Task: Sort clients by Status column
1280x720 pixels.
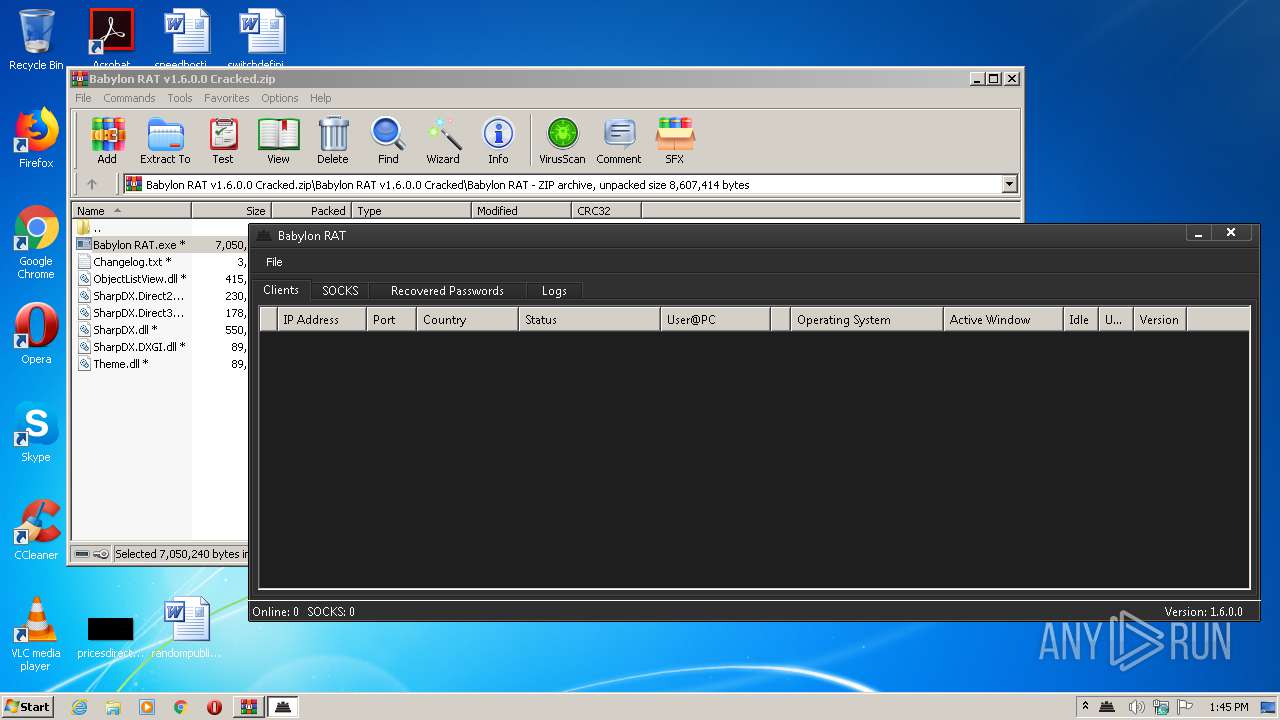Action: coord(589,320)
